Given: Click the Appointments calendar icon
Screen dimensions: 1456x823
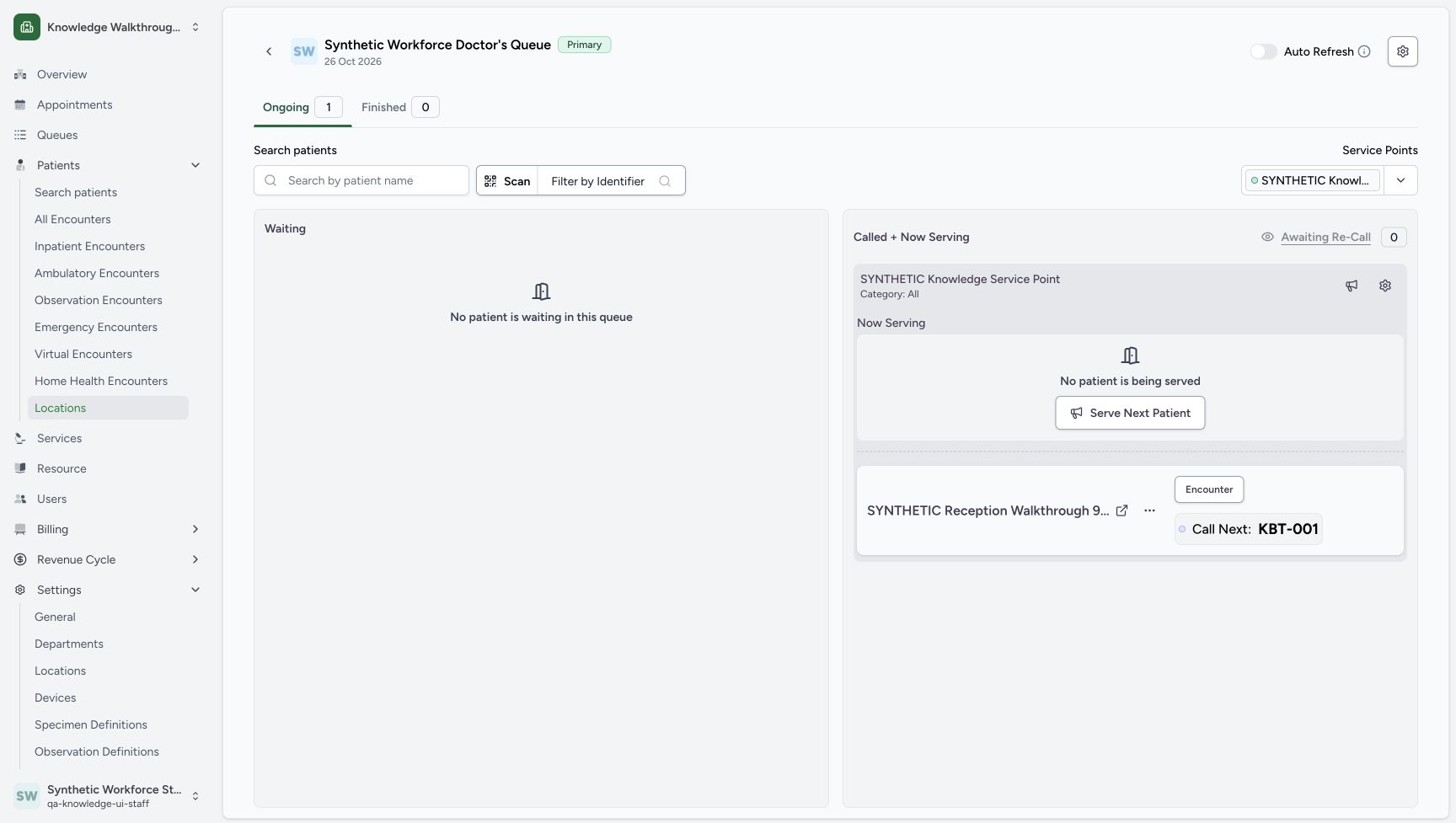Looking at the screenshot, I should 20,104.
